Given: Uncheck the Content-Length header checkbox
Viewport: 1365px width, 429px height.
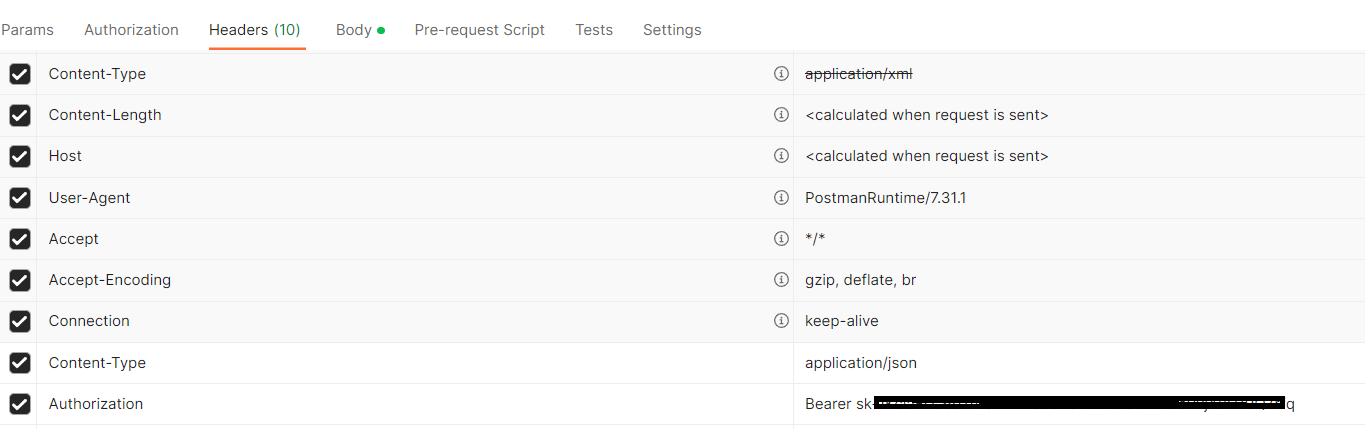Looking at the screenshot, I should pos(20,115).
